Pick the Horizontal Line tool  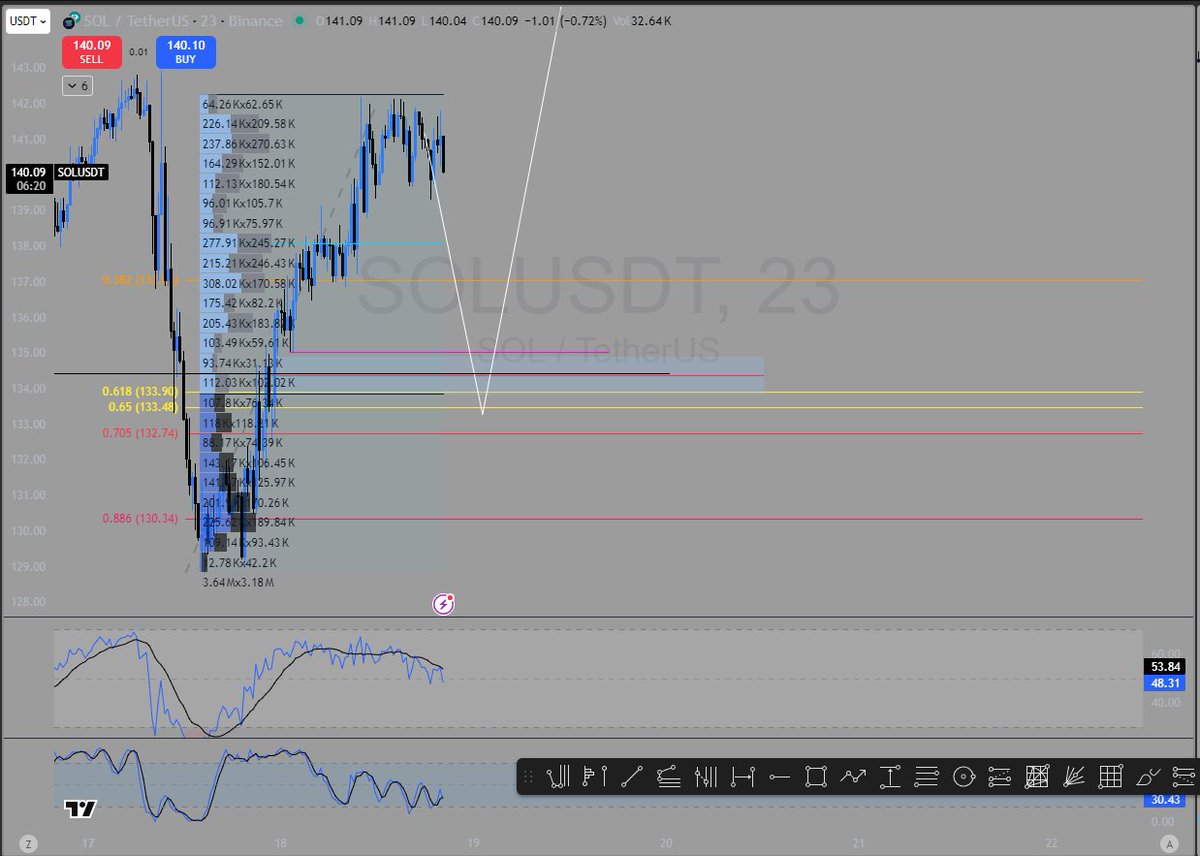[x=778, y=776]
